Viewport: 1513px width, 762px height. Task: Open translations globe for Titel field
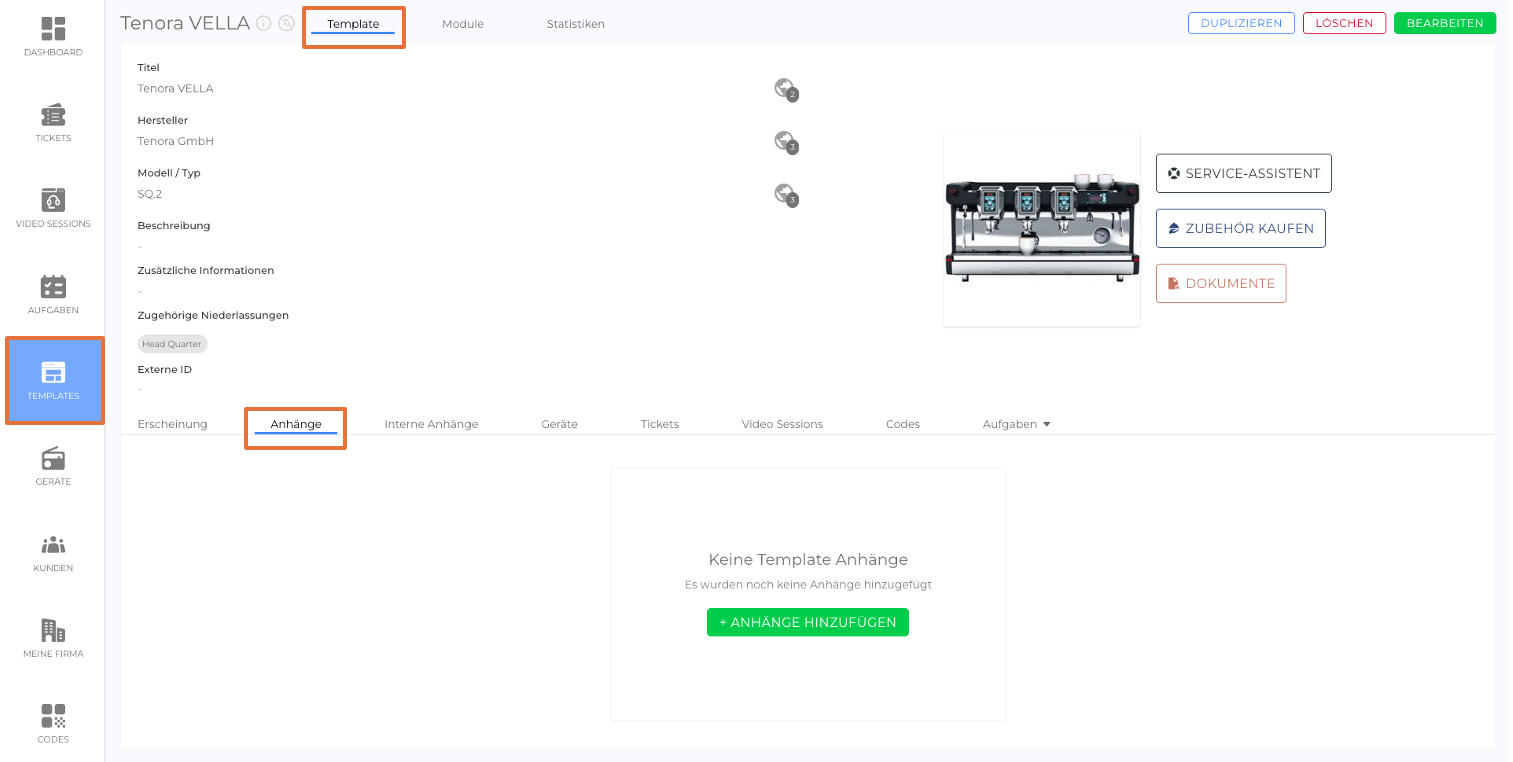(785, 89)
